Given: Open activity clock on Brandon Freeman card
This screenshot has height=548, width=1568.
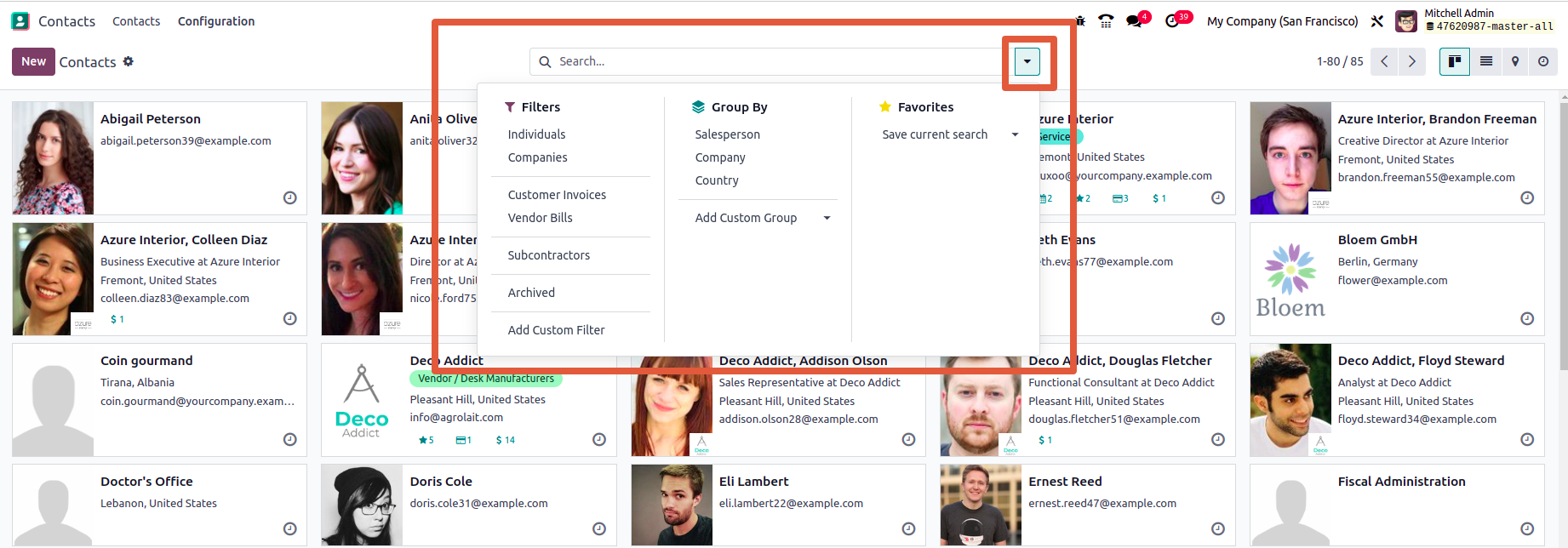Looking at the screenshot, I should point(1527,197).
